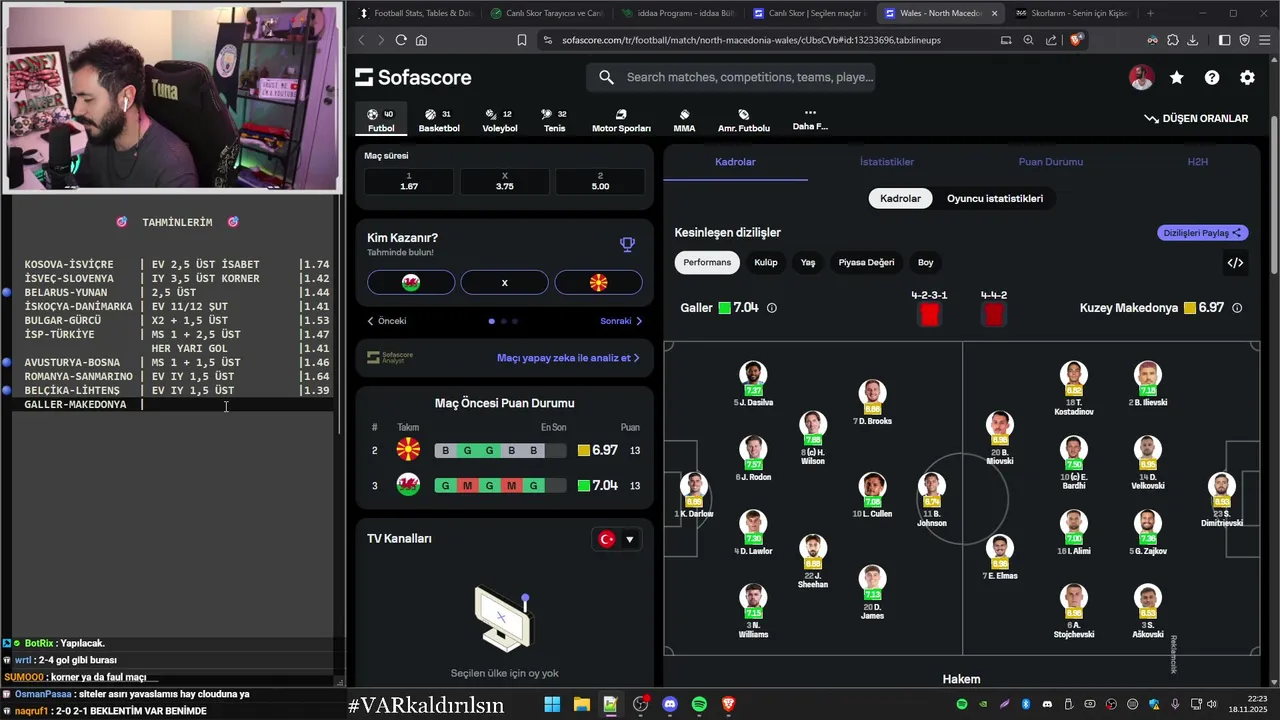Vote for Wales to win

click(x=411, y=283)
